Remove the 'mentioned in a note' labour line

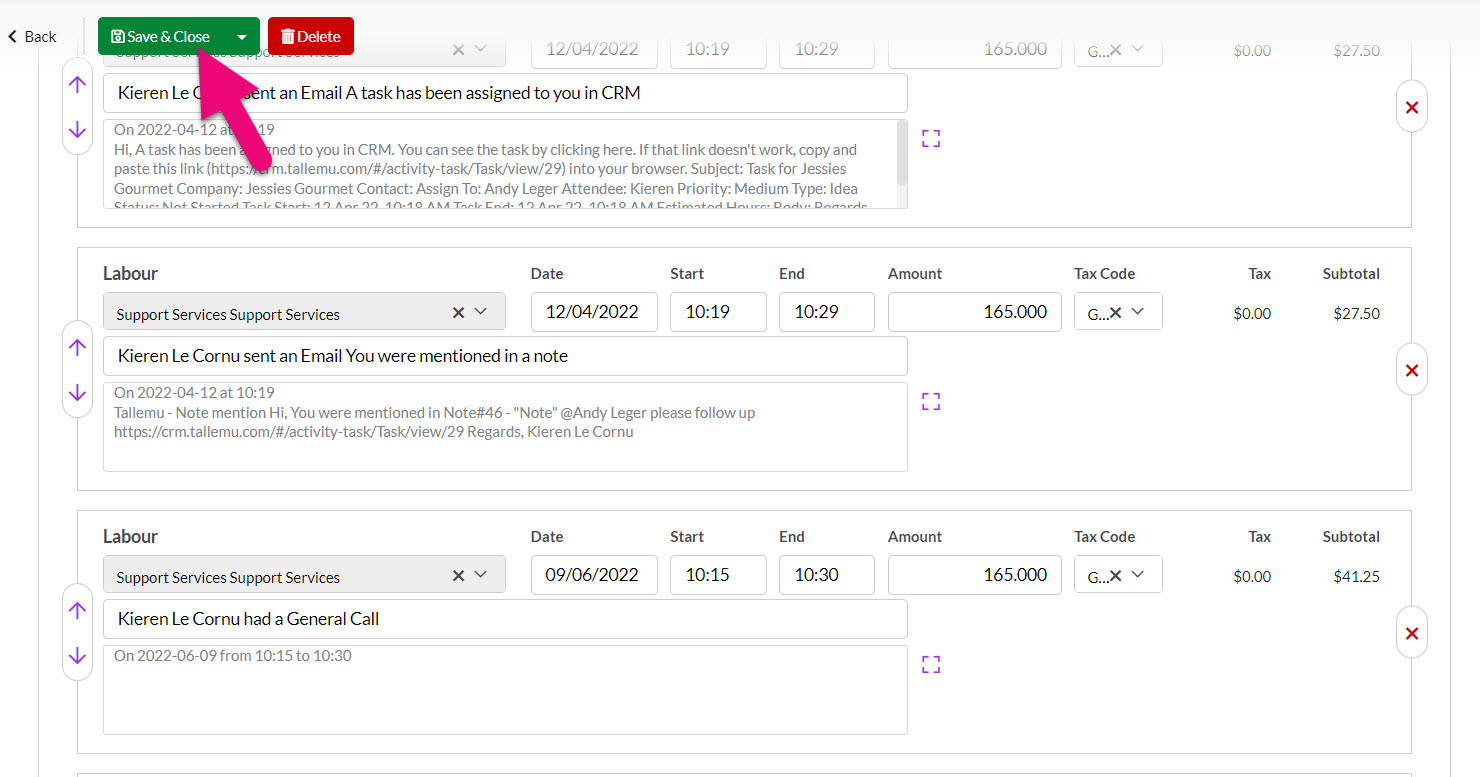pos(1411,370)
